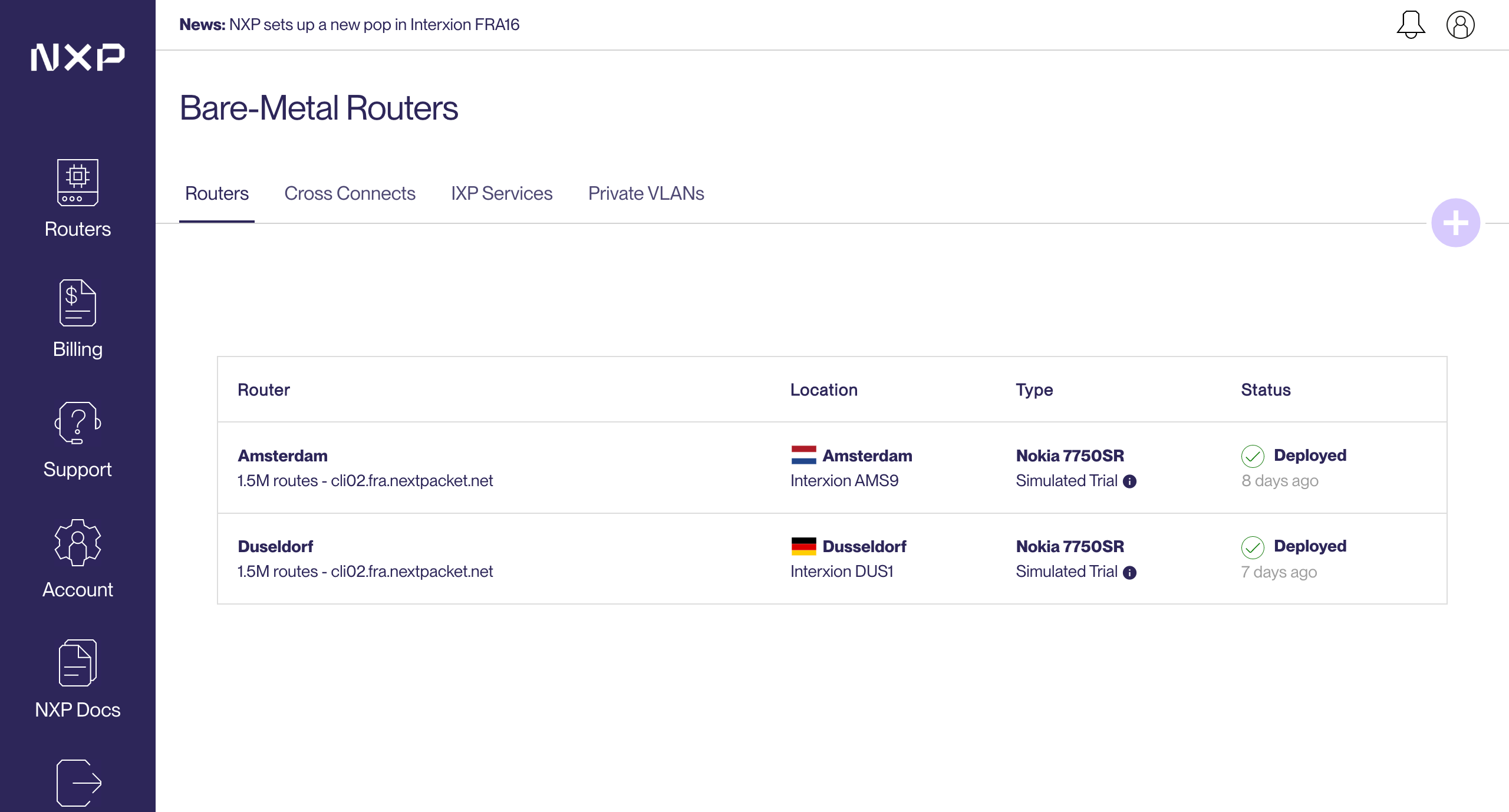Click Deployed status label for Amsterdam

tap(1310, 455)
